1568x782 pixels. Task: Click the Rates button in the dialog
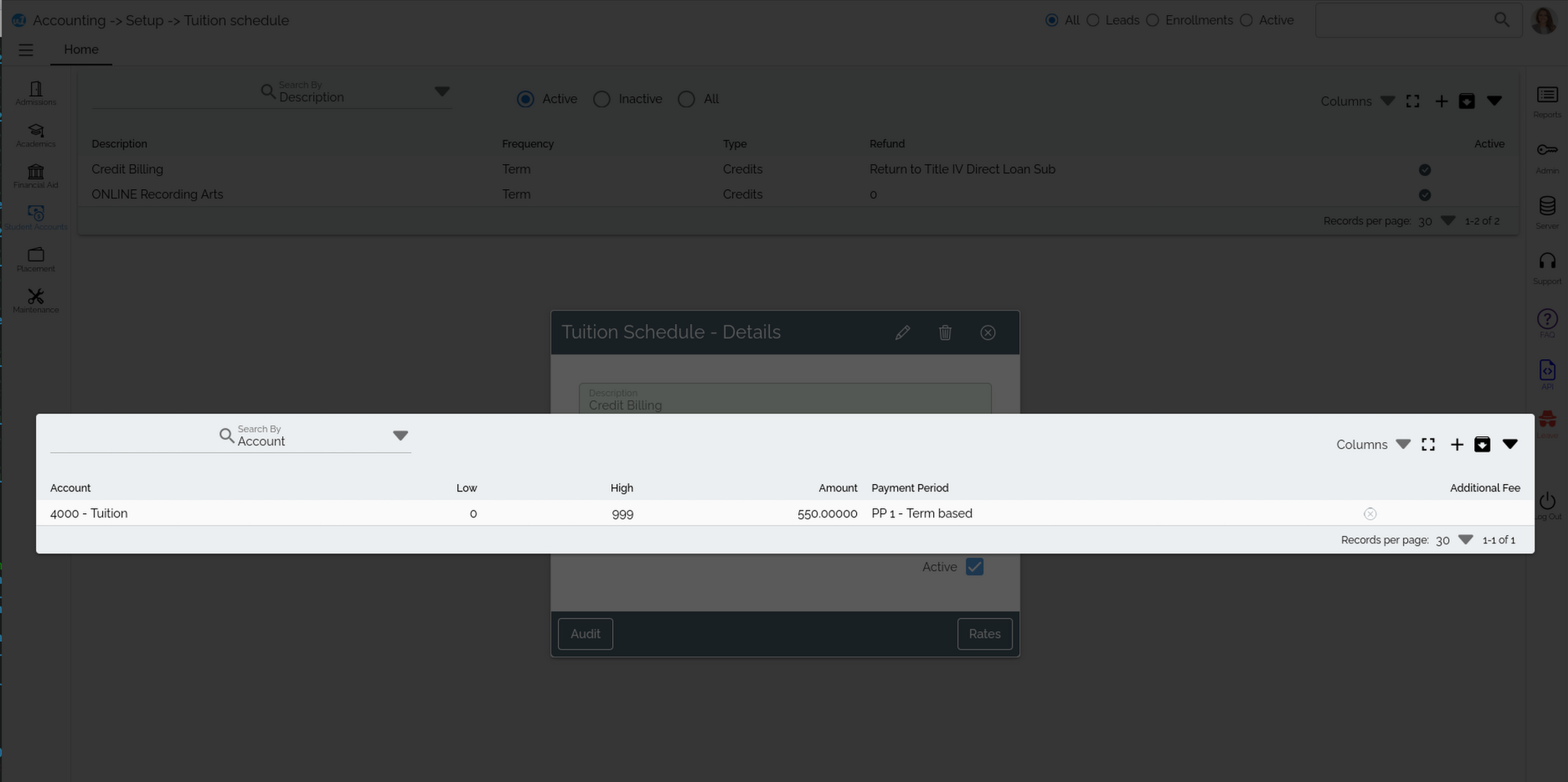coord(984,634)
